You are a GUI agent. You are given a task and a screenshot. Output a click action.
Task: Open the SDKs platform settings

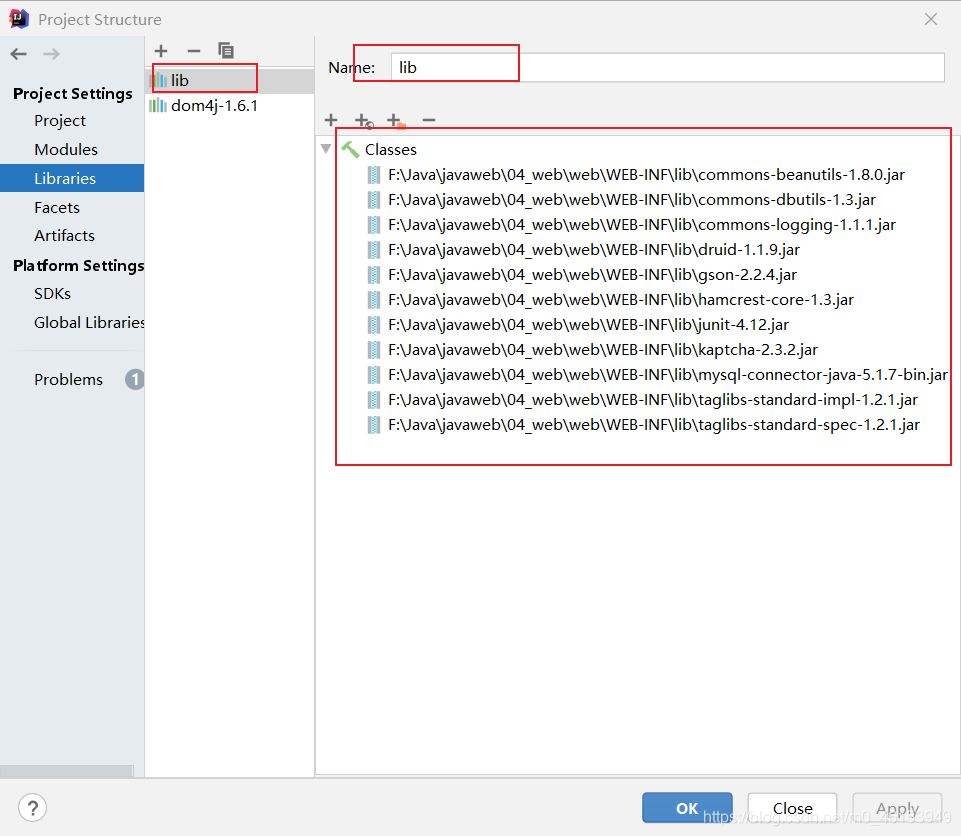click(x=53, y=294)
